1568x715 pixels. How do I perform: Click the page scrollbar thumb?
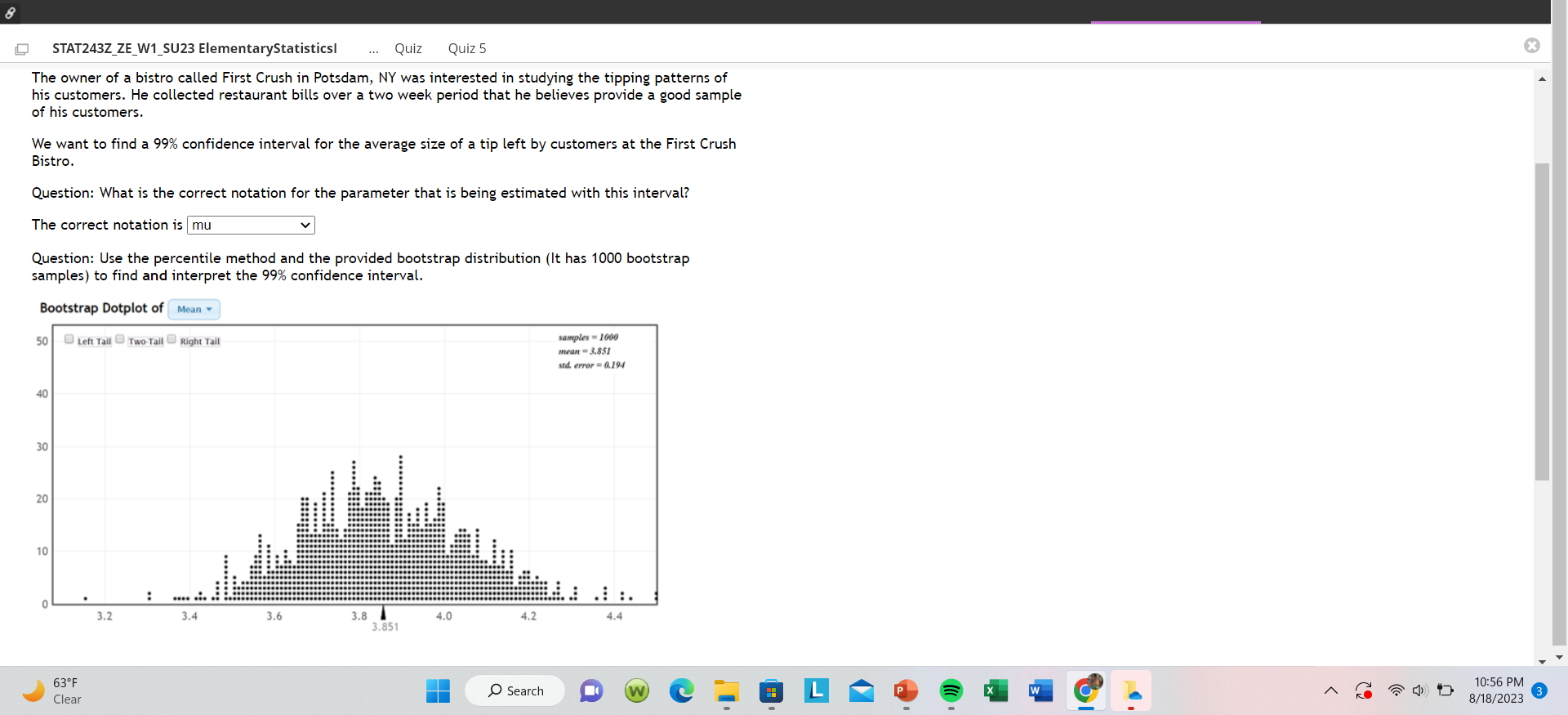coord(1542,322)
